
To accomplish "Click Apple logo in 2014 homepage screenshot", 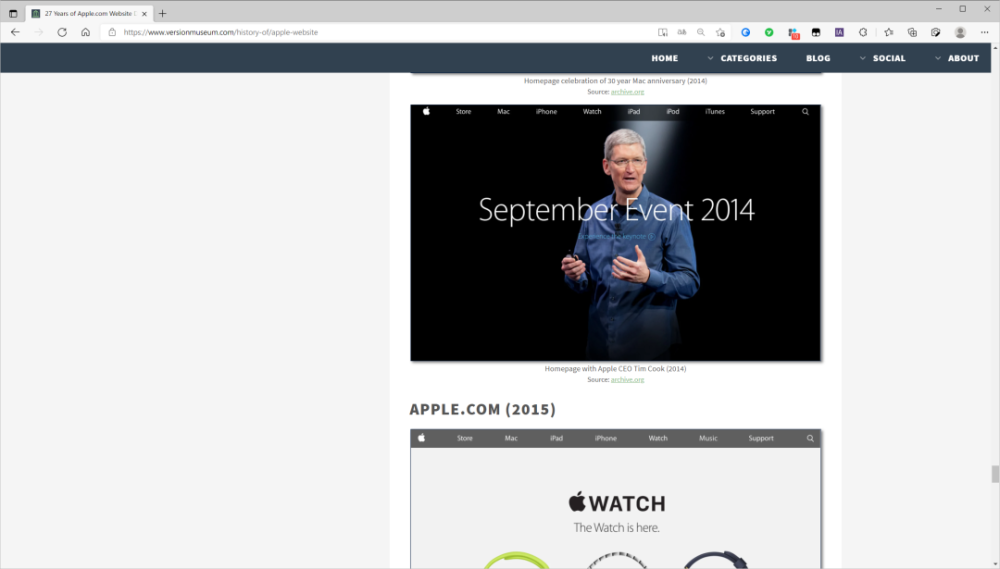I will [427, 111].
